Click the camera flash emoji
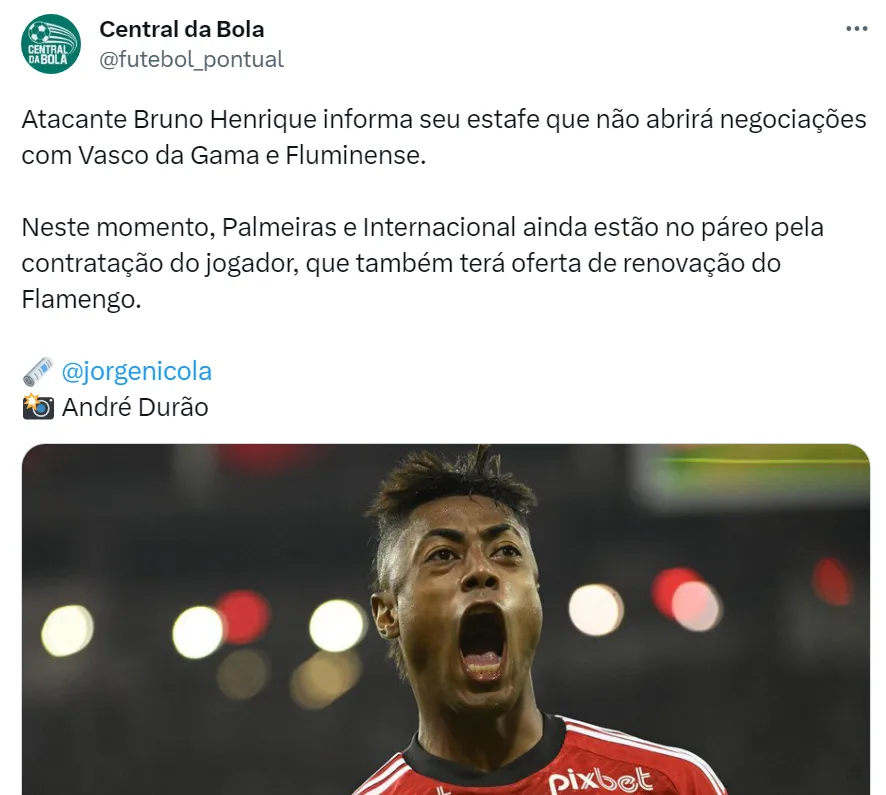 pyautogui.click(x=38, y=407)
